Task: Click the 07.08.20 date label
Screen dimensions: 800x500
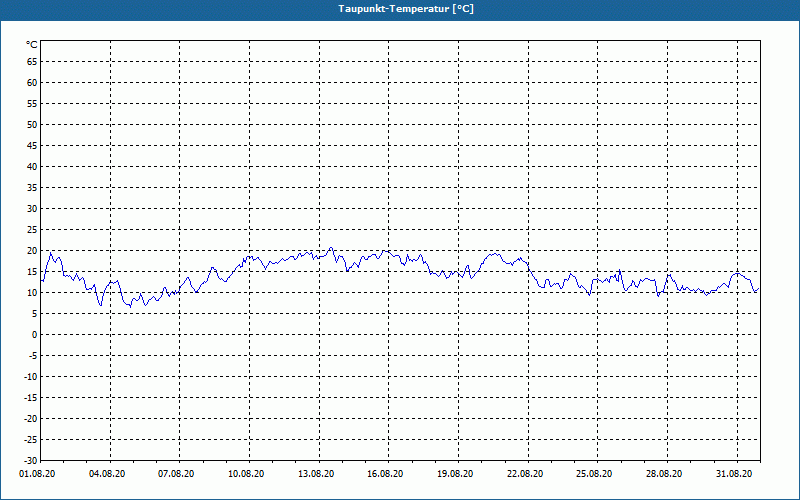Action: (x=176, y=474)
